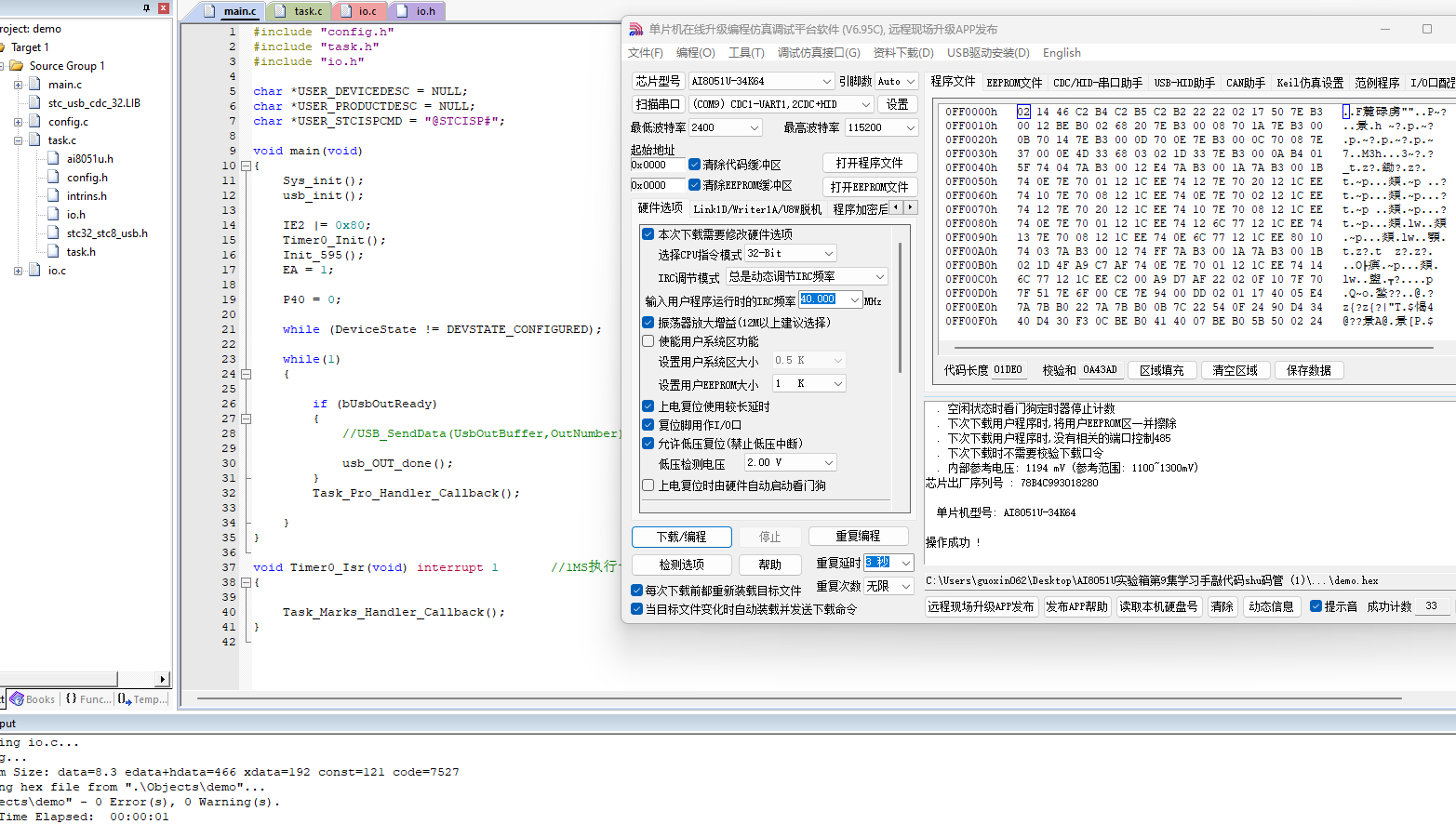The height and width of the screenshot is (824, 1456).
Task: Toggle 复位脚用作I/O口 checkbox
Action: click(648, 425)
